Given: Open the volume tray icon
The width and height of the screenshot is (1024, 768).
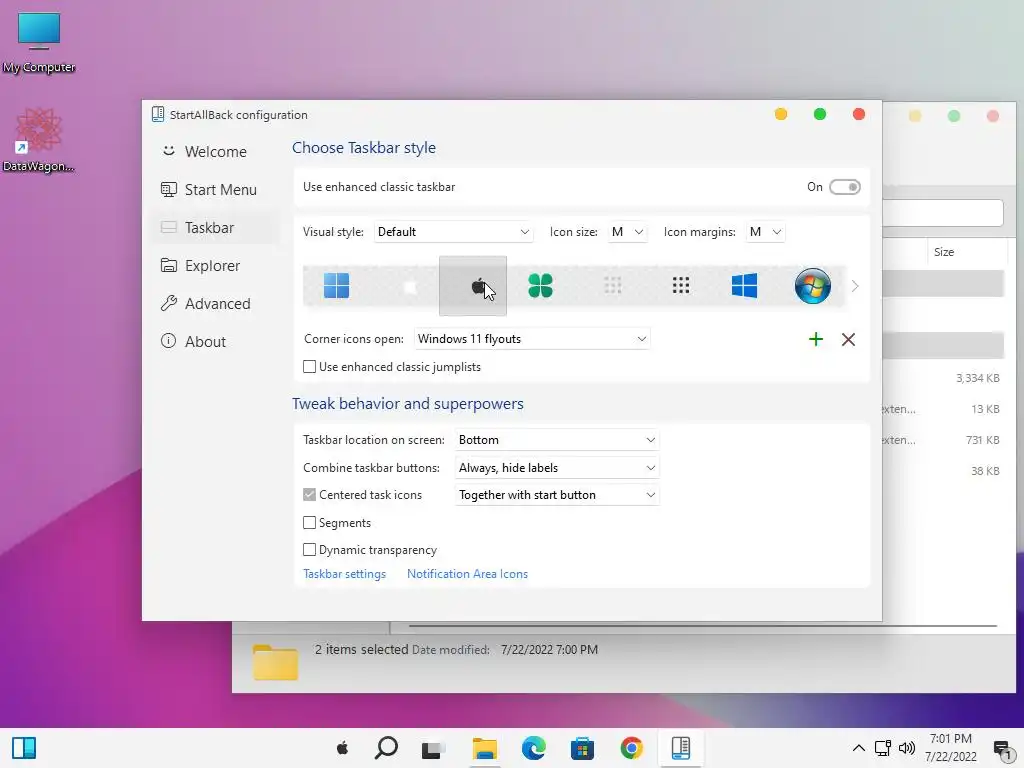Looking at the screenshot, I should [x=907, y=748].
